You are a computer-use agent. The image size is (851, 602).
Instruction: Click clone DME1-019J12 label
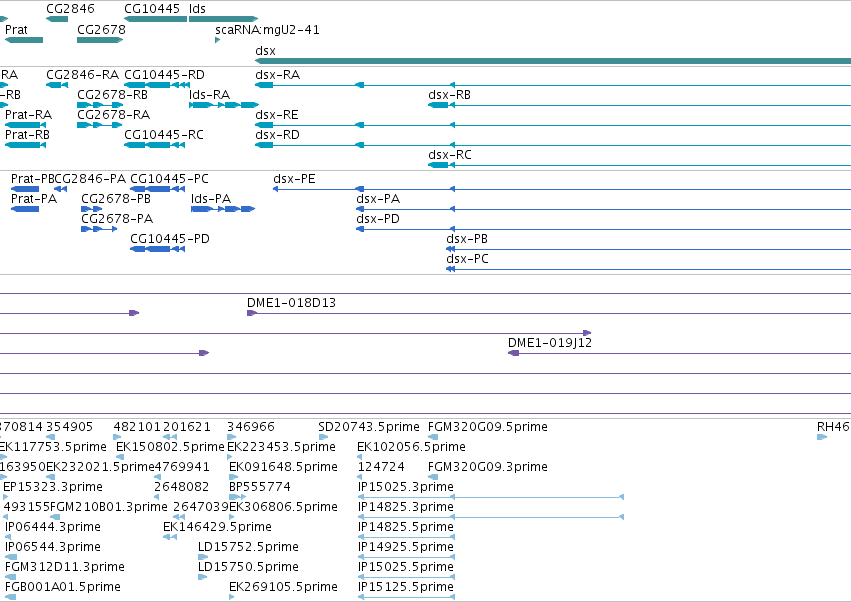click(550, 343)
